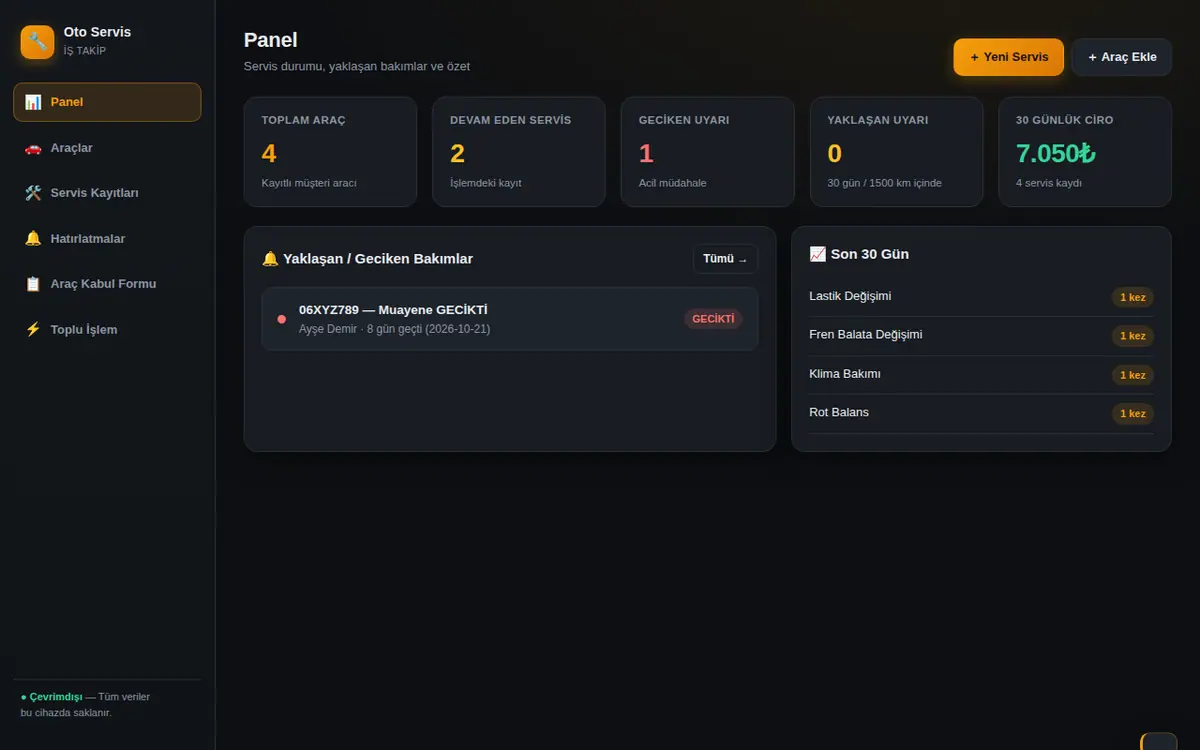Click the lightning icon for Toplu İşlem
Viewport: 1200px width, 750px height.
[33, 330]
